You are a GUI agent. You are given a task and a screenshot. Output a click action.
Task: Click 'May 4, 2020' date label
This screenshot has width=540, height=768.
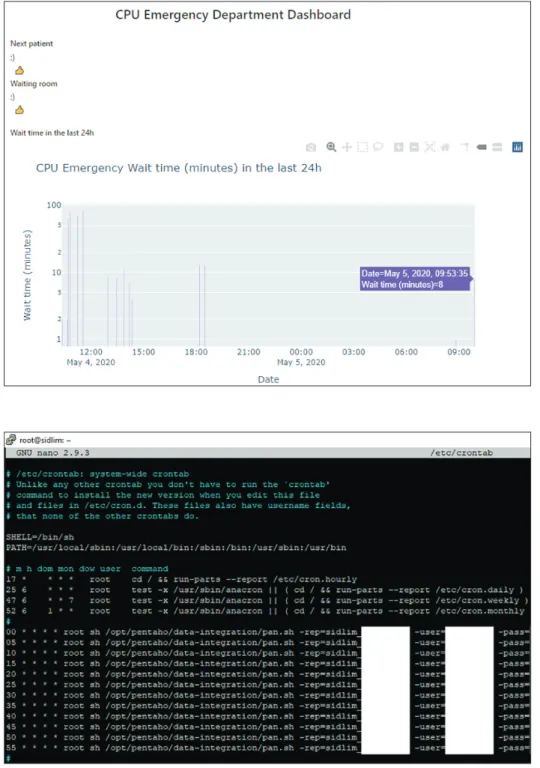tap(91, 362)
